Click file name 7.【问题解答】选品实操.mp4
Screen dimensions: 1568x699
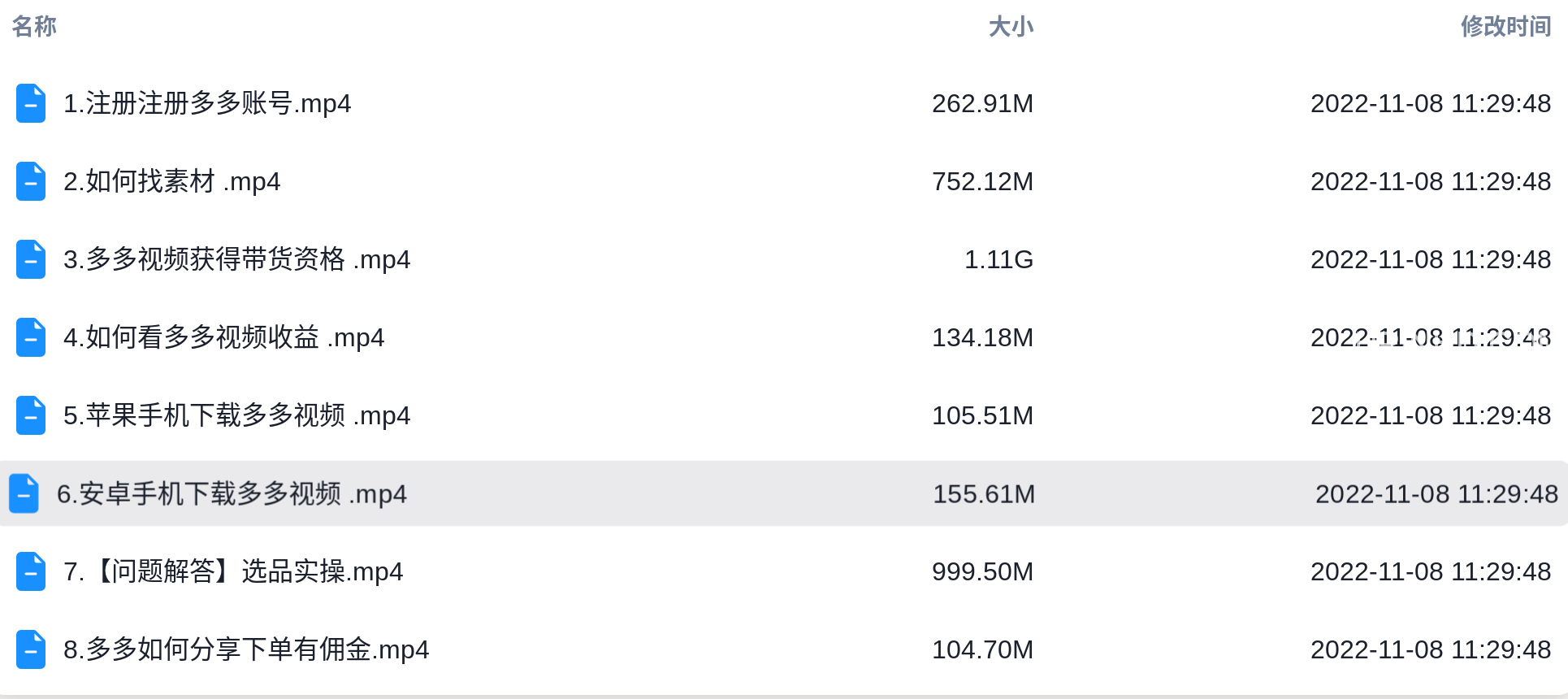coord(233,571)
